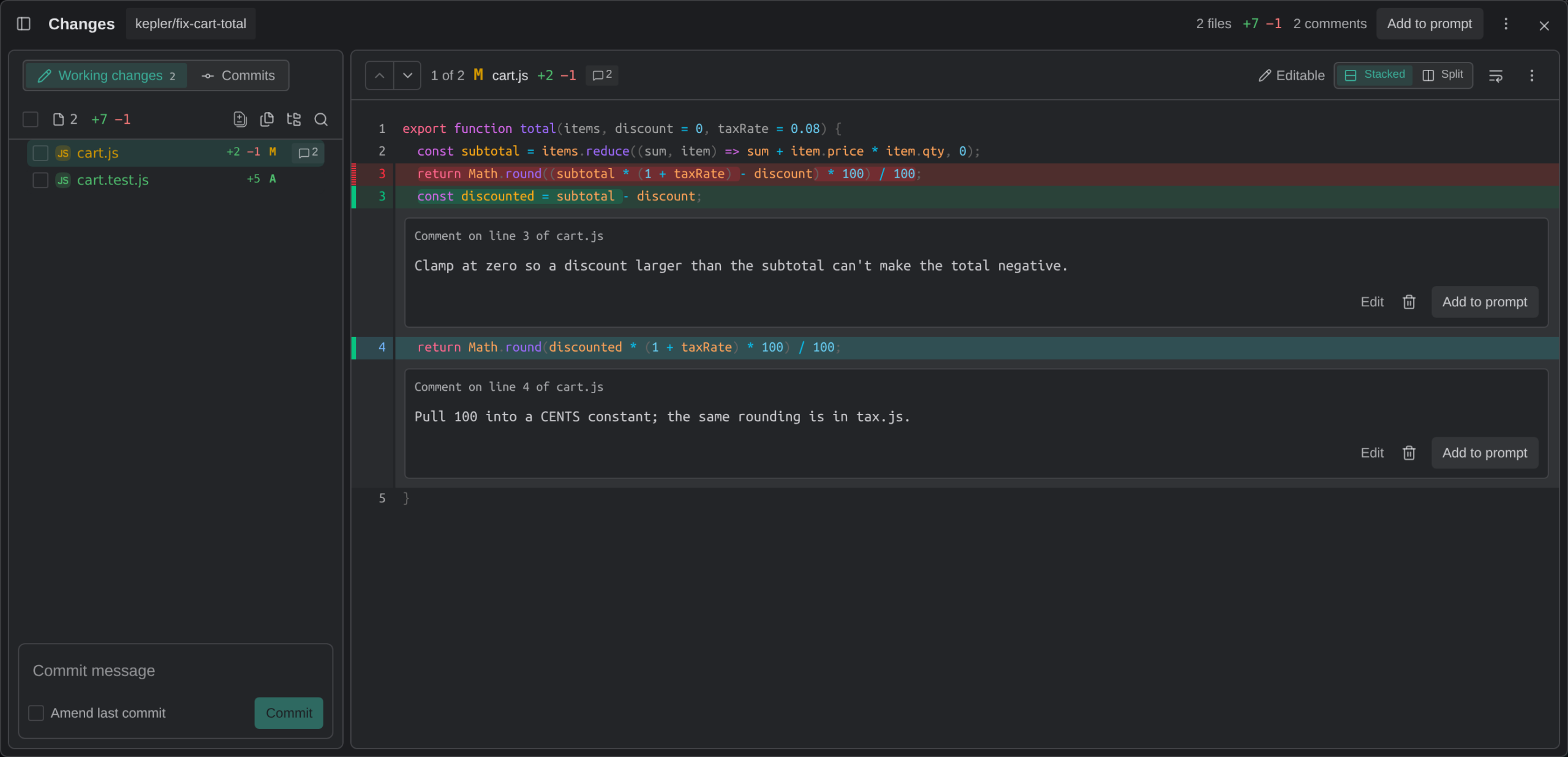
Task: Check the cart.js file checkbox
Action: [40, 153]
